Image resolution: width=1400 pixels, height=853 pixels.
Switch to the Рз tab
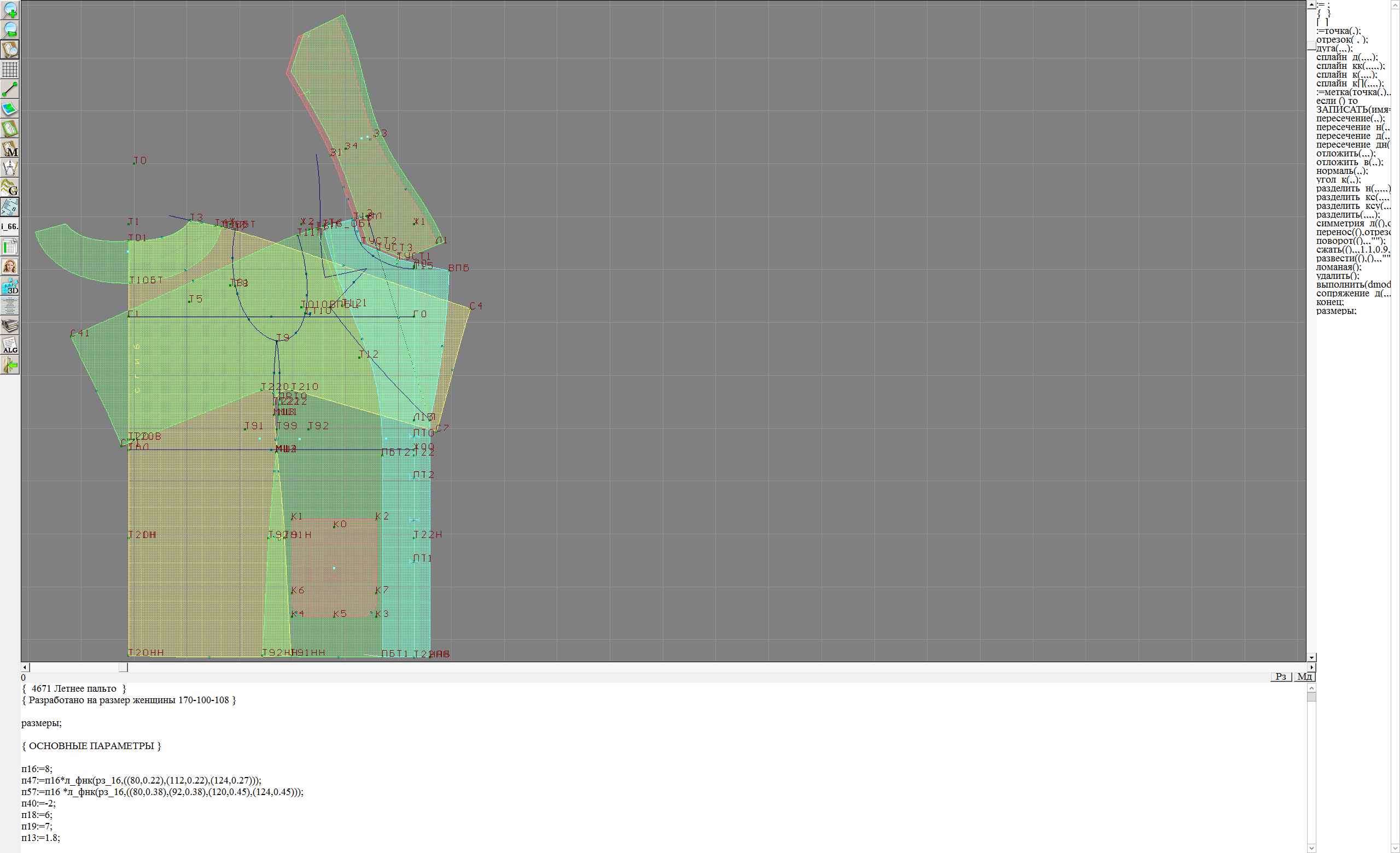pos(1281,676)
